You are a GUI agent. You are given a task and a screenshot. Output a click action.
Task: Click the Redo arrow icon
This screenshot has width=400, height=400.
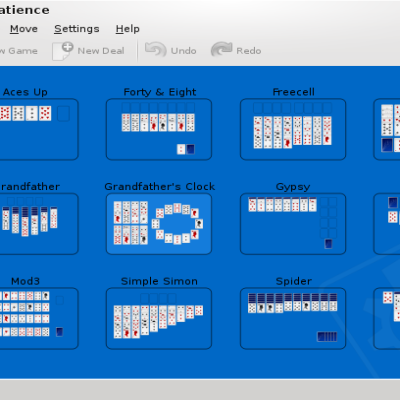pyautogui.click(x=221, y=50)
